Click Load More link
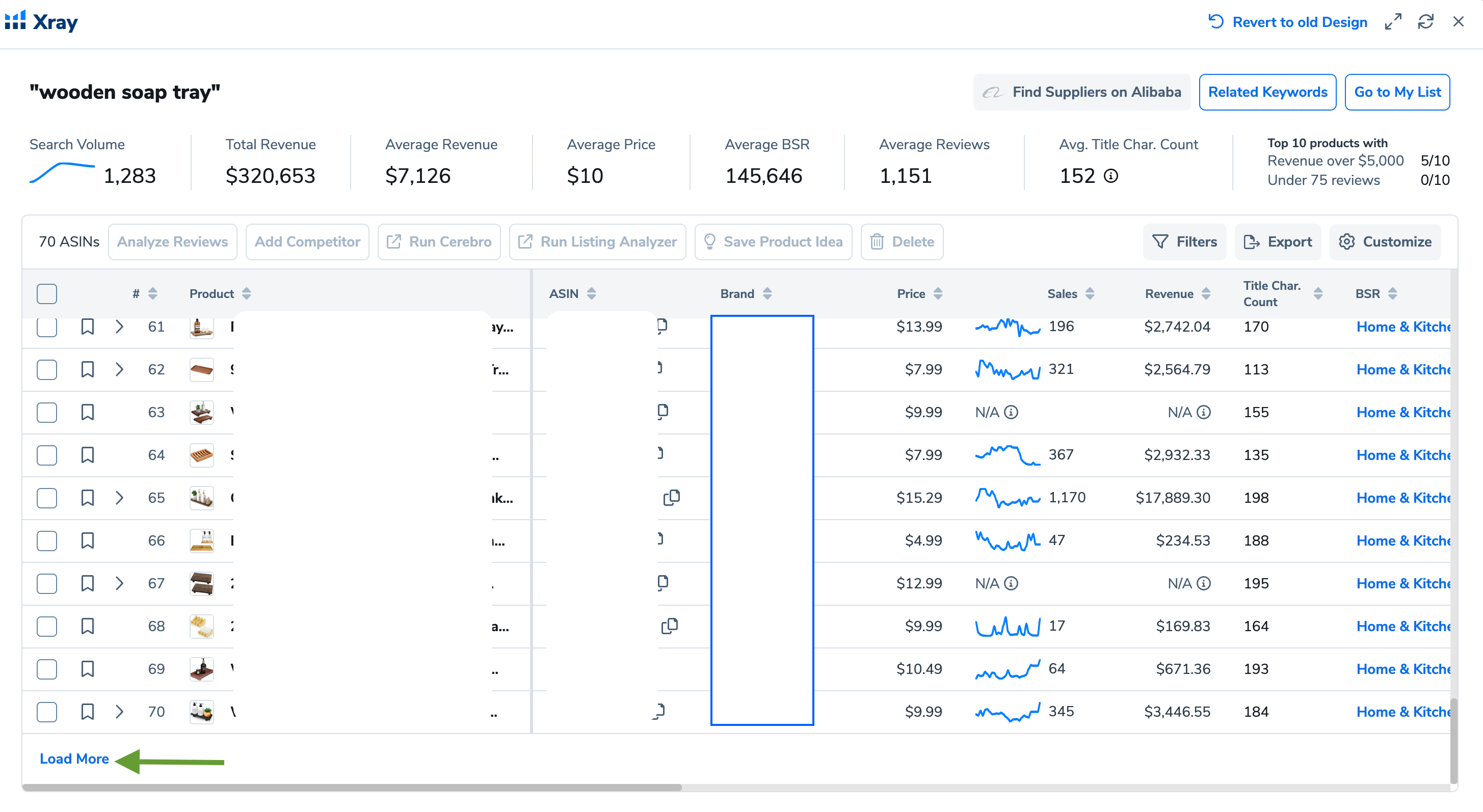Viewport: 1483px width, 812px height. click(74, 759)
